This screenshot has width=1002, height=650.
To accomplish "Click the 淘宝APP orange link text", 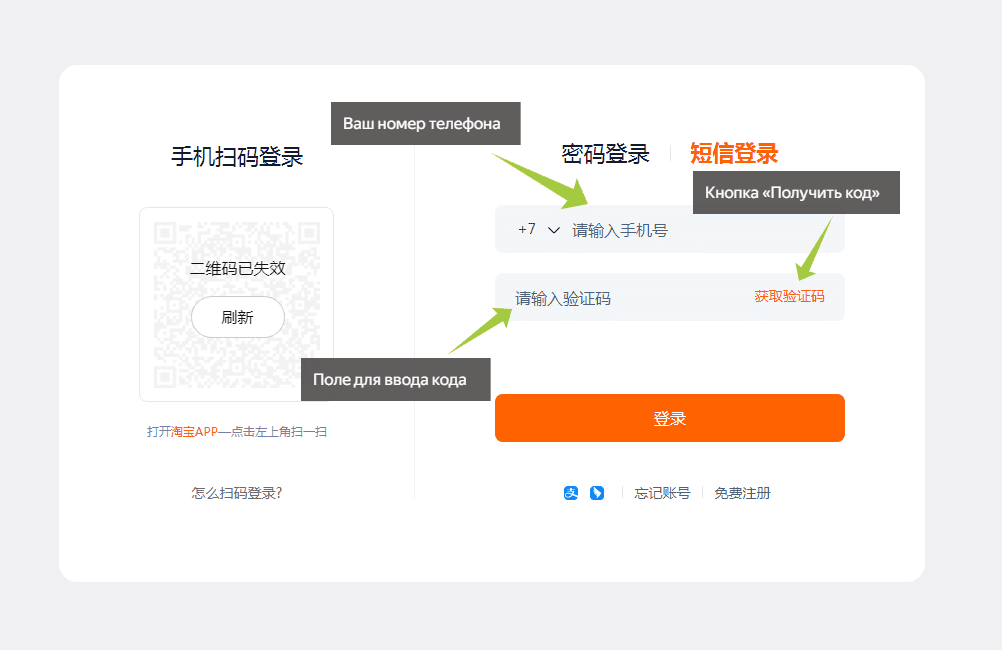I will click(x=194, y=431).
